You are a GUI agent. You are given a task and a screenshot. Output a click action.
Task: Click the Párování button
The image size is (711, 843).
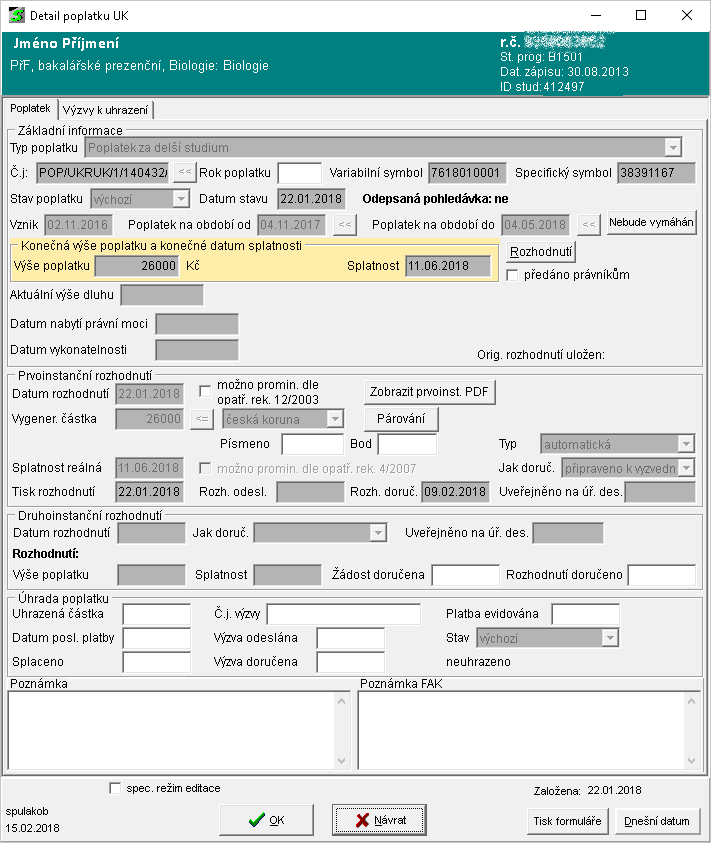pos(401,419)
